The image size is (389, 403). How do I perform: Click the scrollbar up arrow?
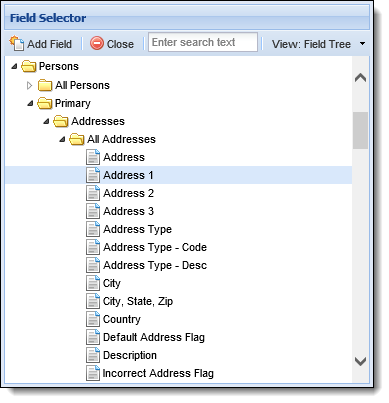pos(361,78)
